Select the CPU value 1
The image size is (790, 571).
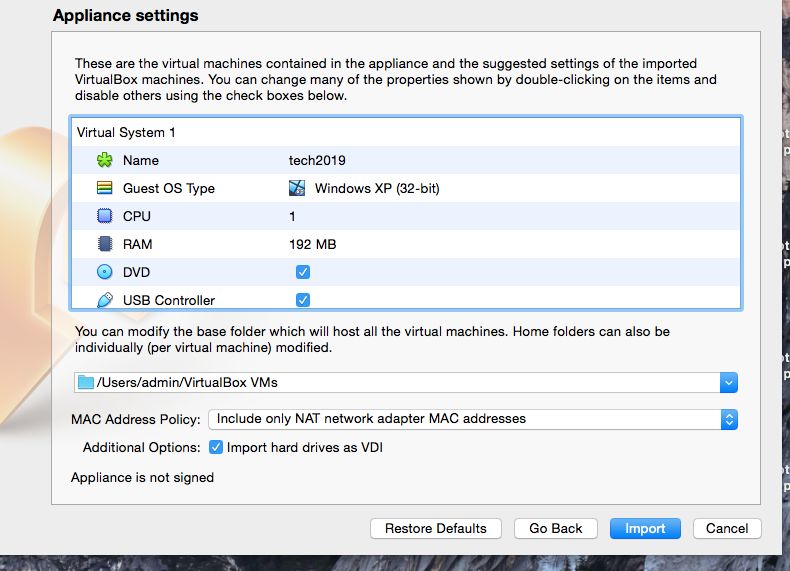click(292, 216)
